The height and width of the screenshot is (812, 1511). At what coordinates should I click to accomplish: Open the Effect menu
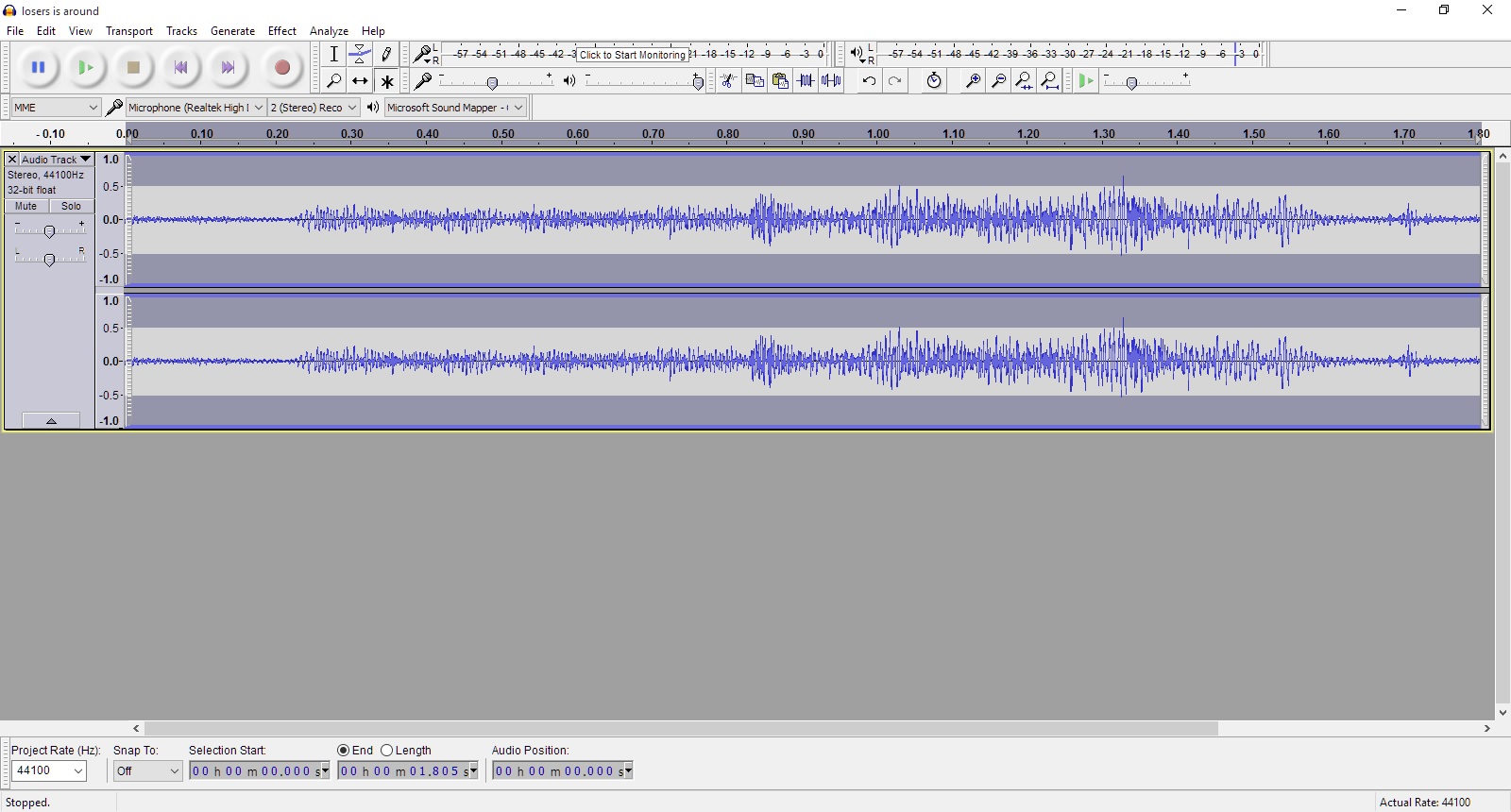pos(281,31)
